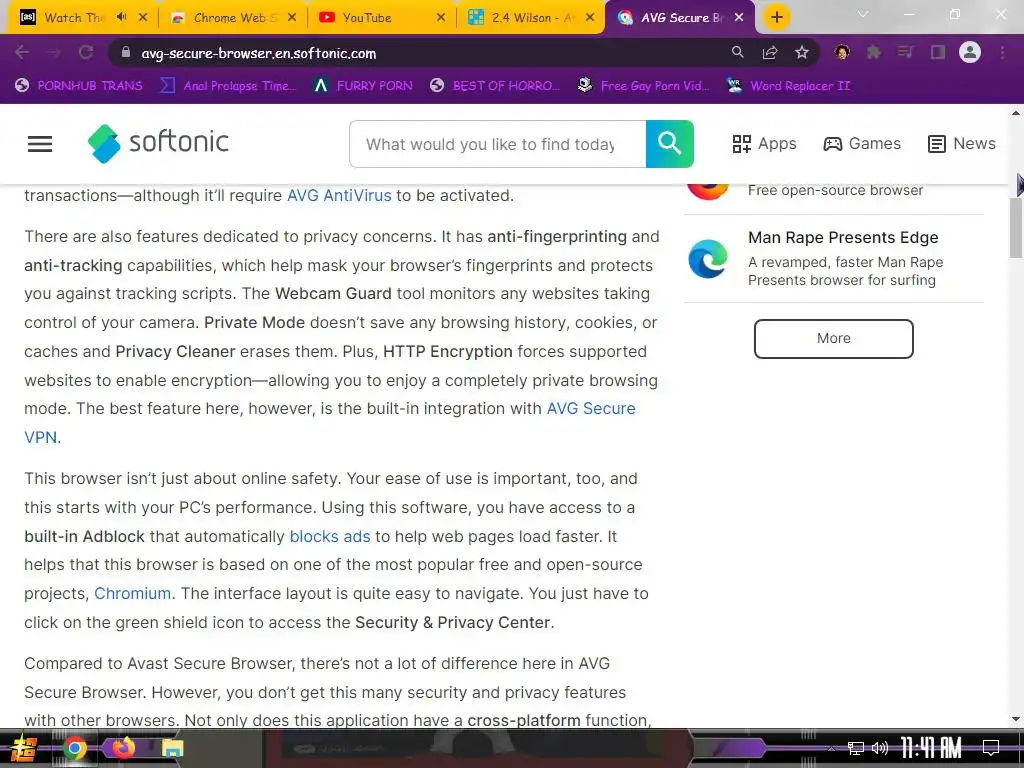Click the Firefox taskbar icon
The height and width of the screenshot is (768, 1024).
coord(123,748)
